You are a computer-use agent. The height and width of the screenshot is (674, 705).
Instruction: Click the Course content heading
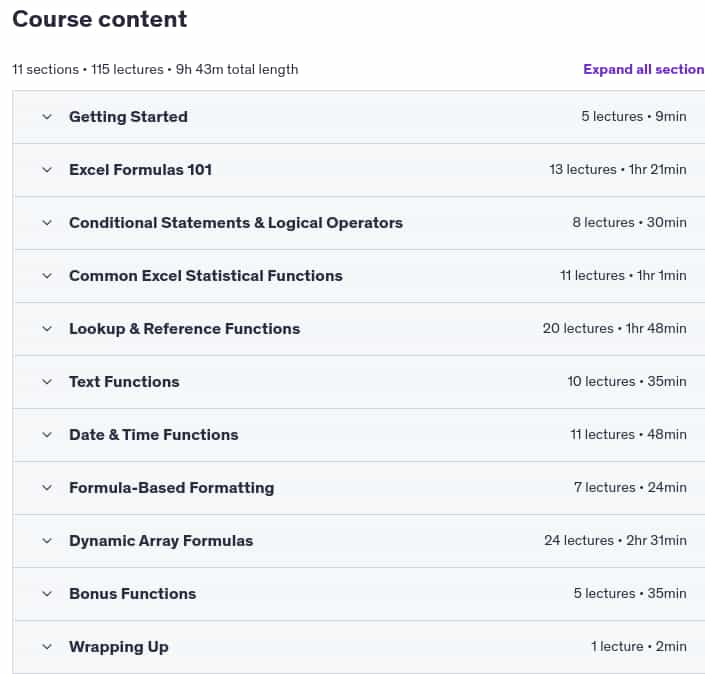tap(99, 19)
